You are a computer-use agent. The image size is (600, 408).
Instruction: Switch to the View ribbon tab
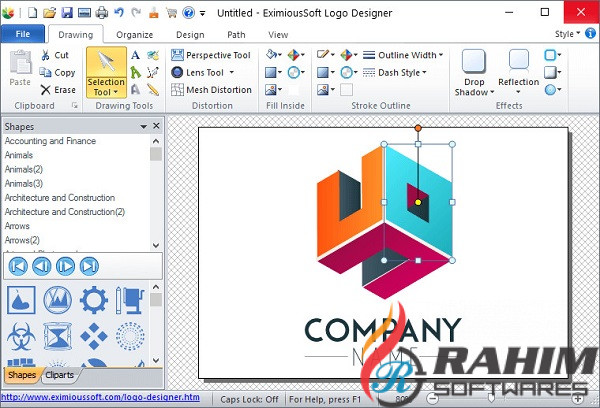point(278,35)
